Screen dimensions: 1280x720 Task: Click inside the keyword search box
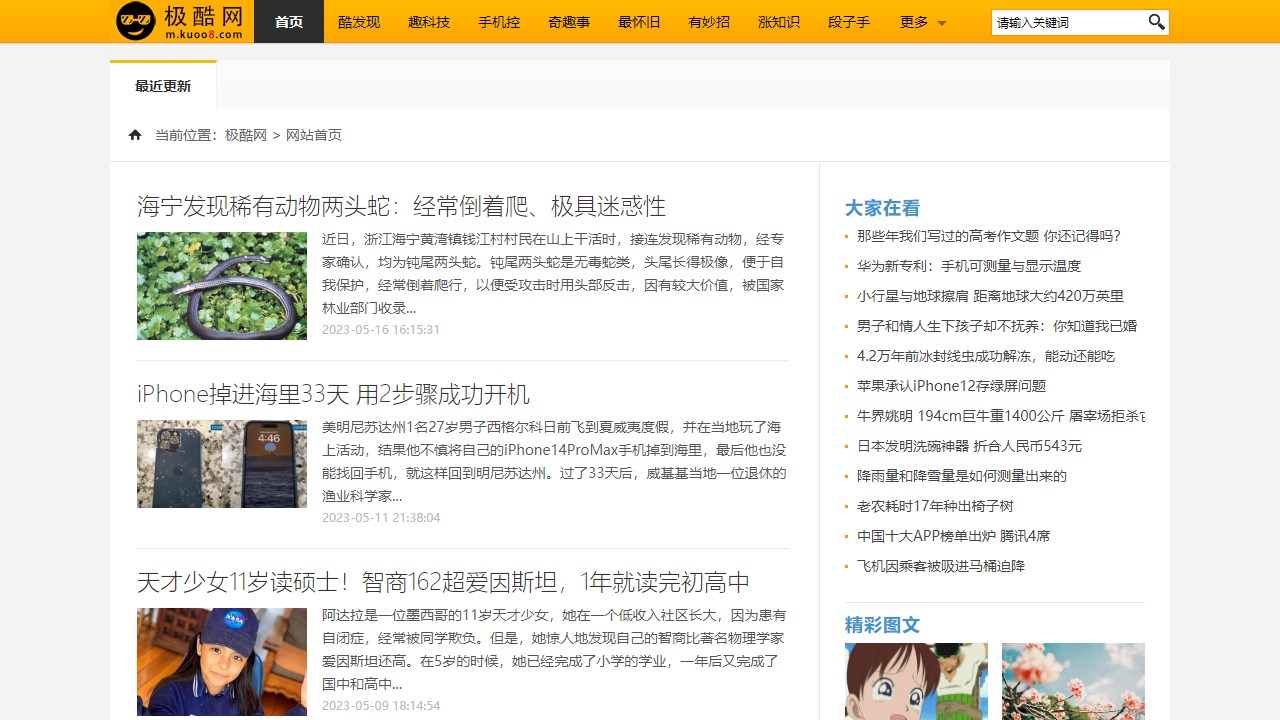coord(1060,21)
